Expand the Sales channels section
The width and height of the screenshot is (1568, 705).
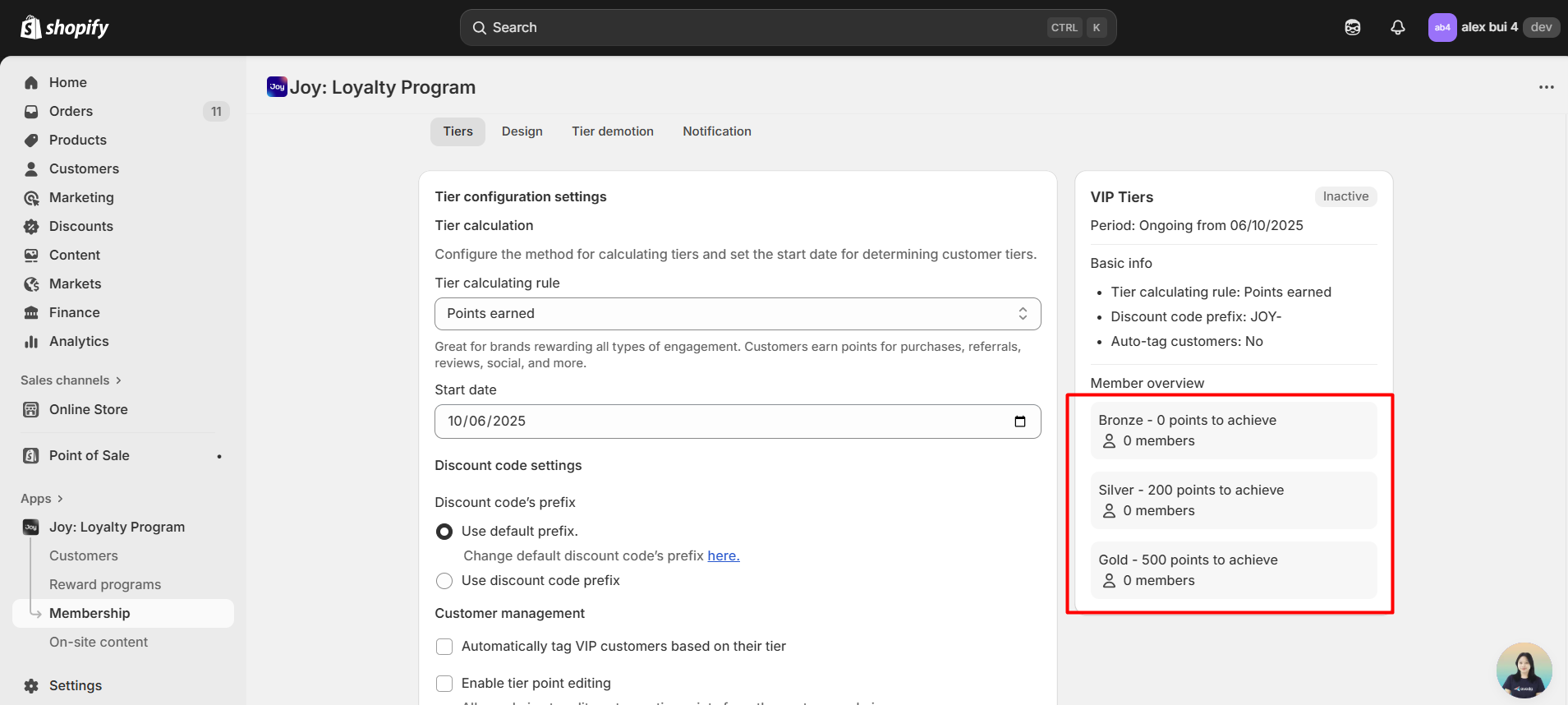pyautogui.click(x=71, y=380)
